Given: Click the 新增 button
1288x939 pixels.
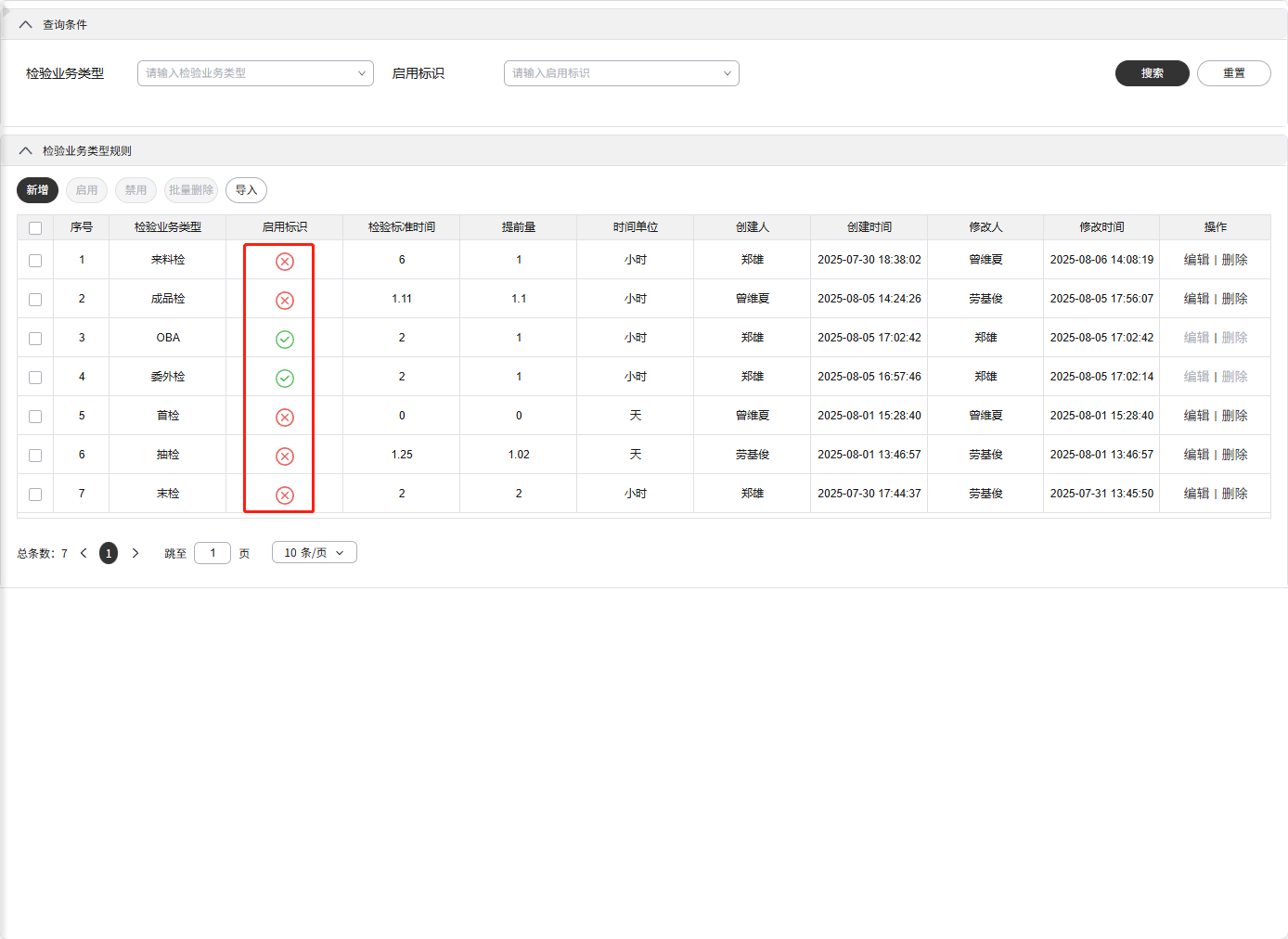Looking at the screenshot, I should [37, 190].
